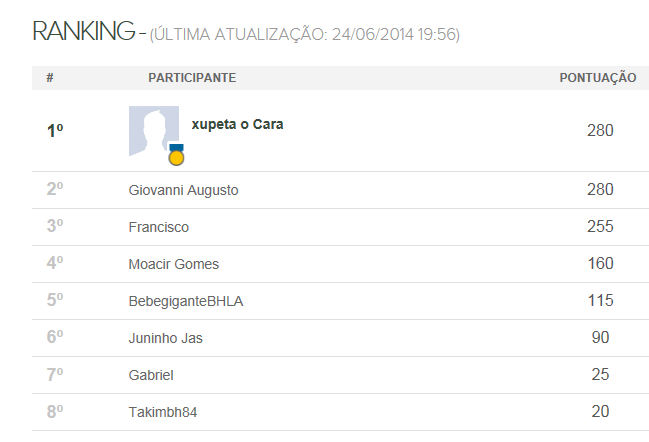649x442 pixels.
Task: Open Moacir Gomes entry
Action: pyautogui.click(x=173, y=264)
